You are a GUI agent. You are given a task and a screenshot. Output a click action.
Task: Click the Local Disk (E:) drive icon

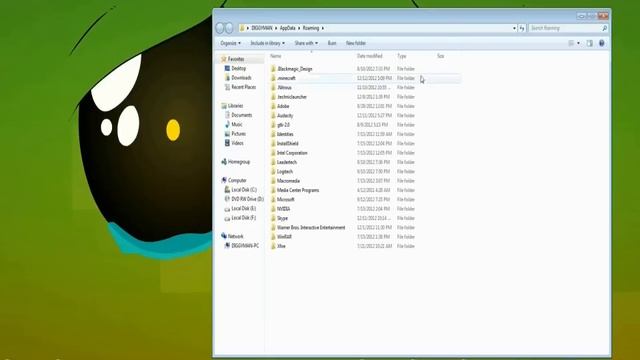(x=227, y=209)
